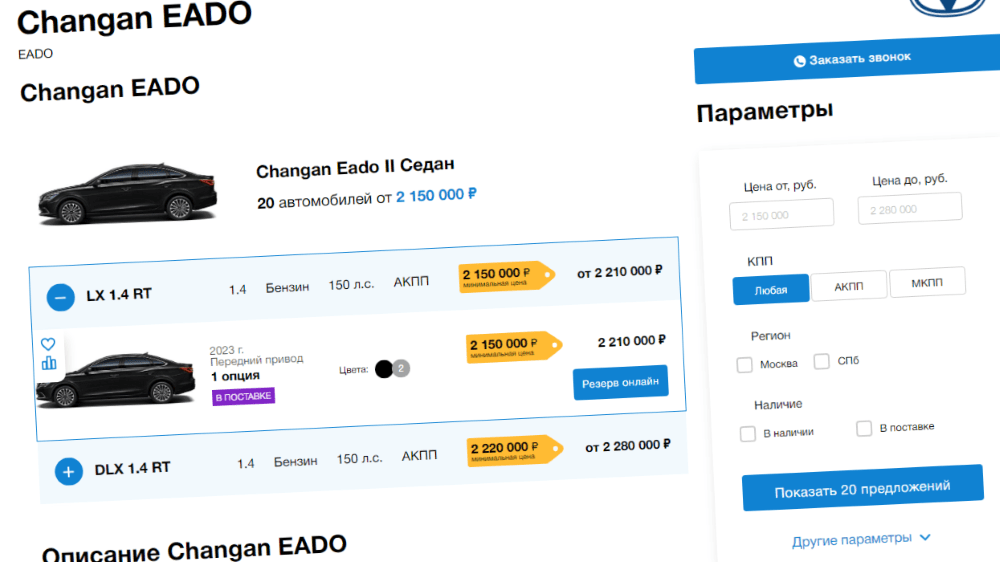The image size is (1000, 562).
Task: Click the gray color count badge
Action: [402, 368]
